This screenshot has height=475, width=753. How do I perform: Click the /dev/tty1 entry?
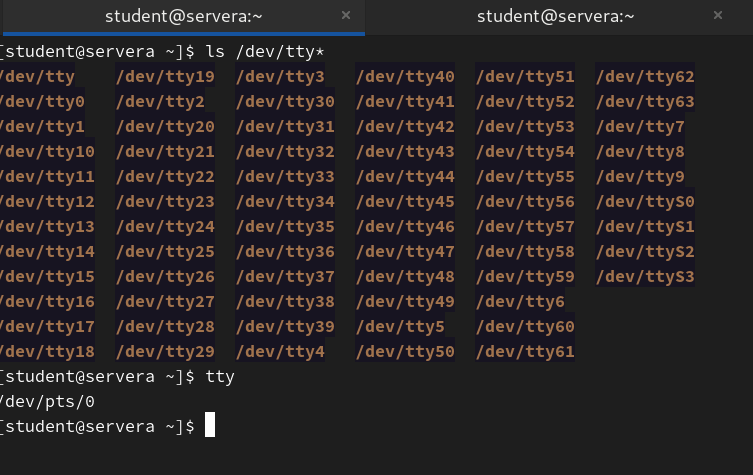[42, 126]
